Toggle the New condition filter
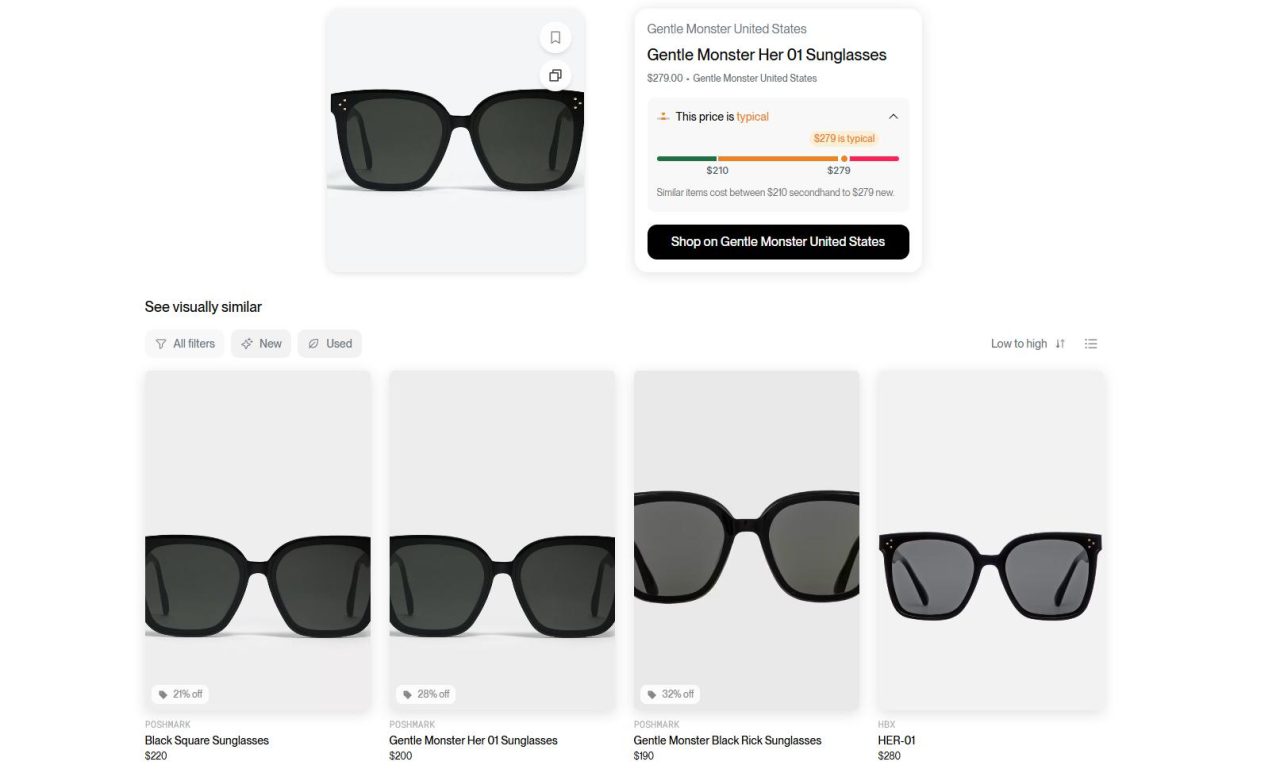This screenshot has height=773, width=1280. pos(261,344)
